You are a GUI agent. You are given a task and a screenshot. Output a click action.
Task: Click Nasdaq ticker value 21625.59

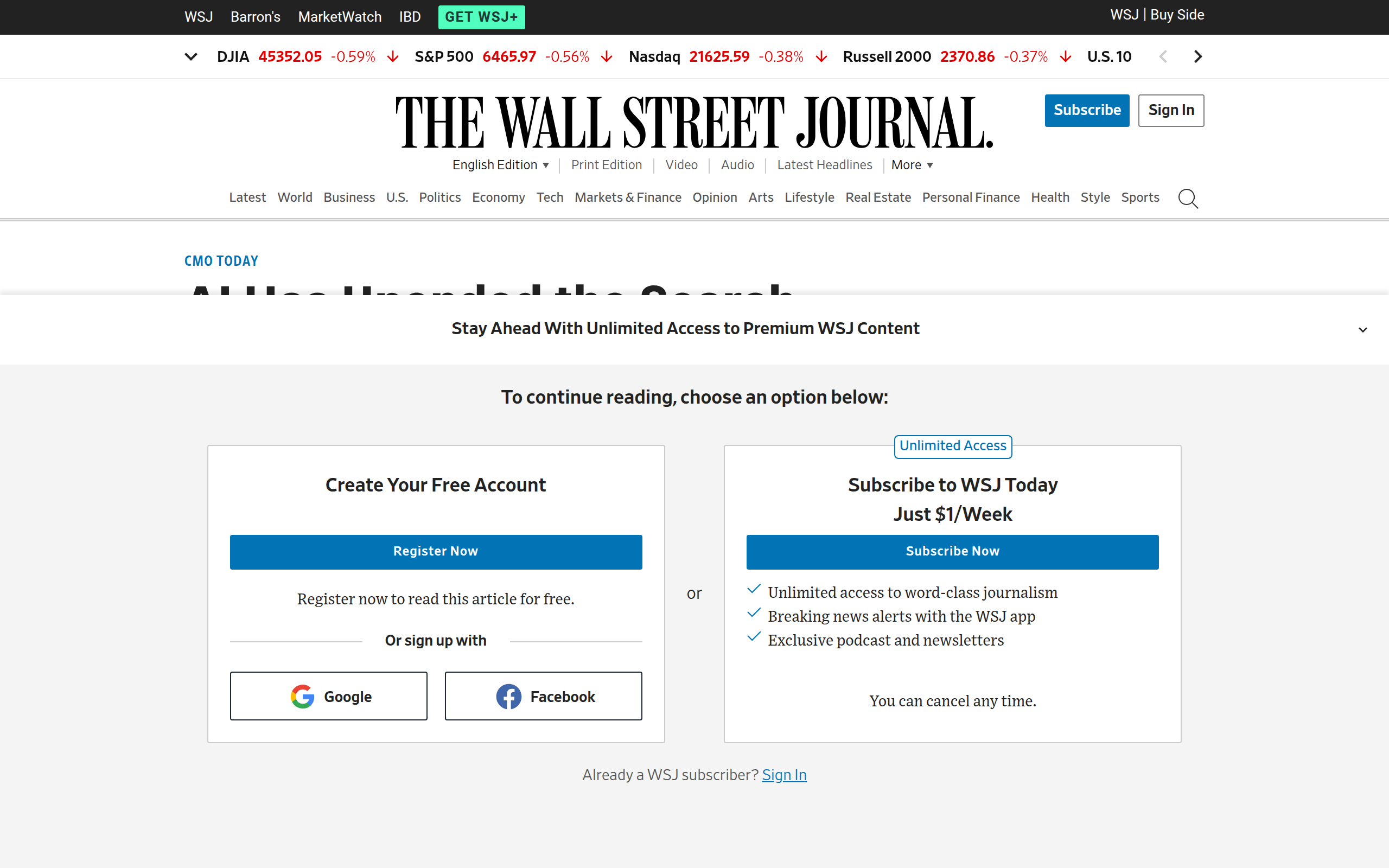point(719,57)
